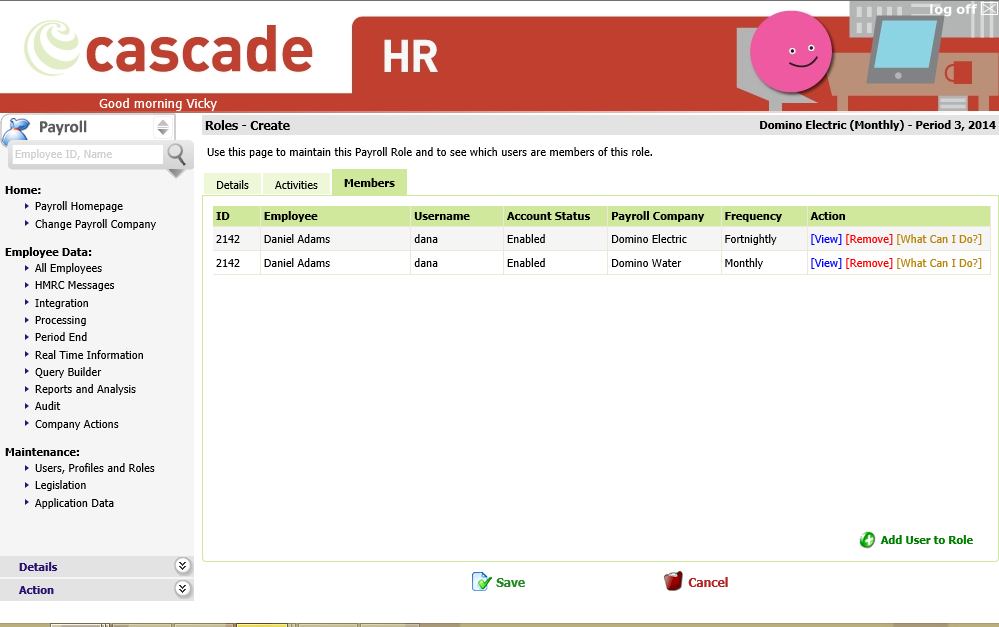999x627 pixels.
Task: Click the Payroll module person icon
Action: tap(17, 131)
